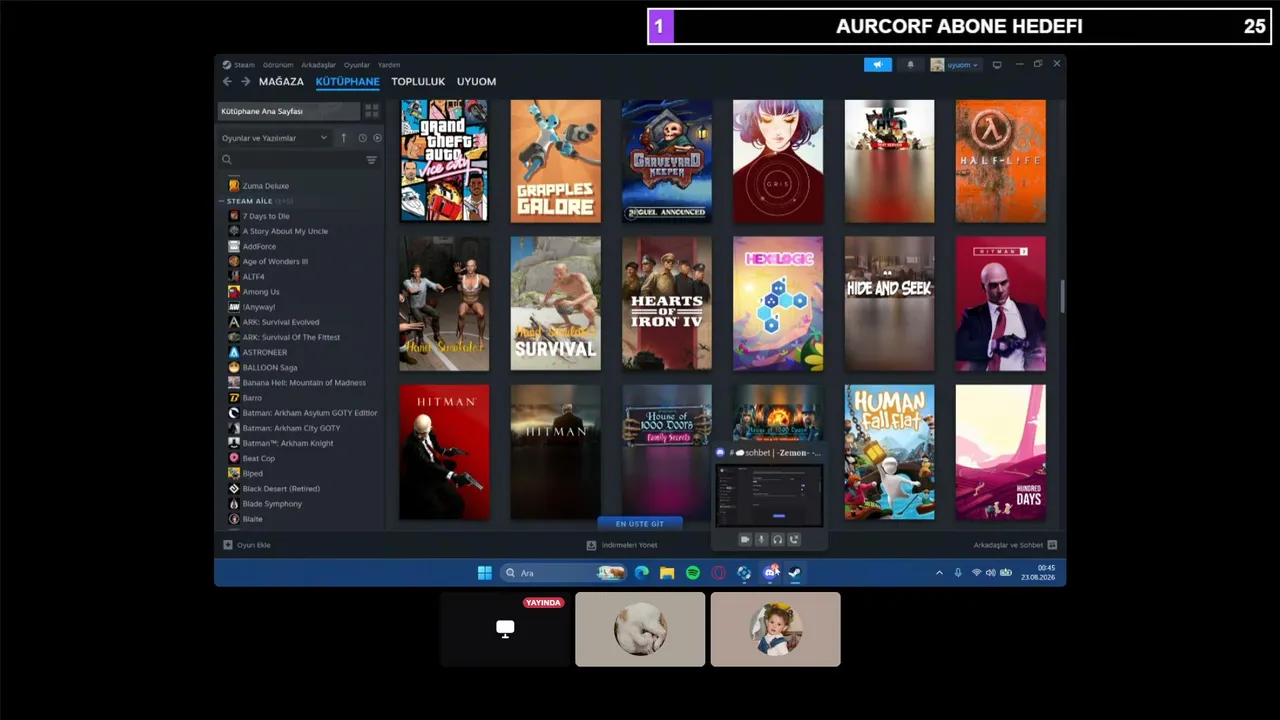Click the ready-to-play filter icon
1280x720 pixels.
(x=377, y=138)
